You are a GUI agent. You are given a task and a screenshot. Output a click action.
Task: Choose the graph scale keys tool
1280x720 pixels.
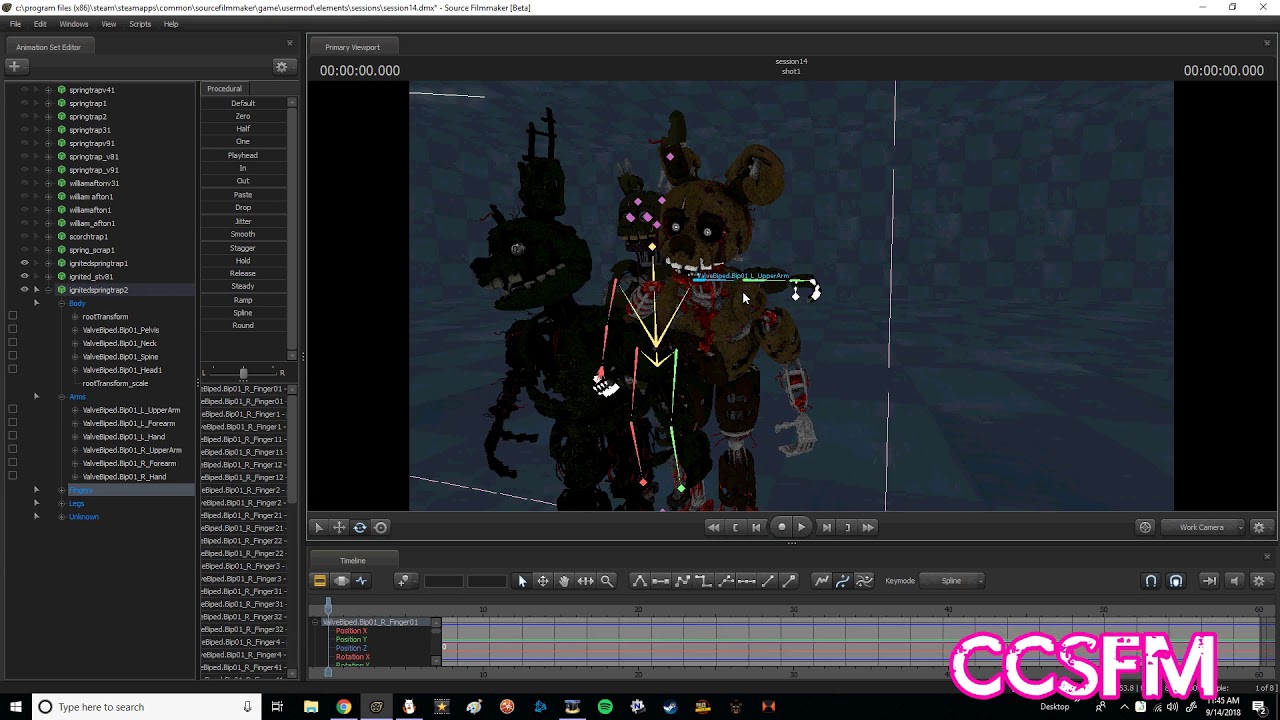point(585,580)
